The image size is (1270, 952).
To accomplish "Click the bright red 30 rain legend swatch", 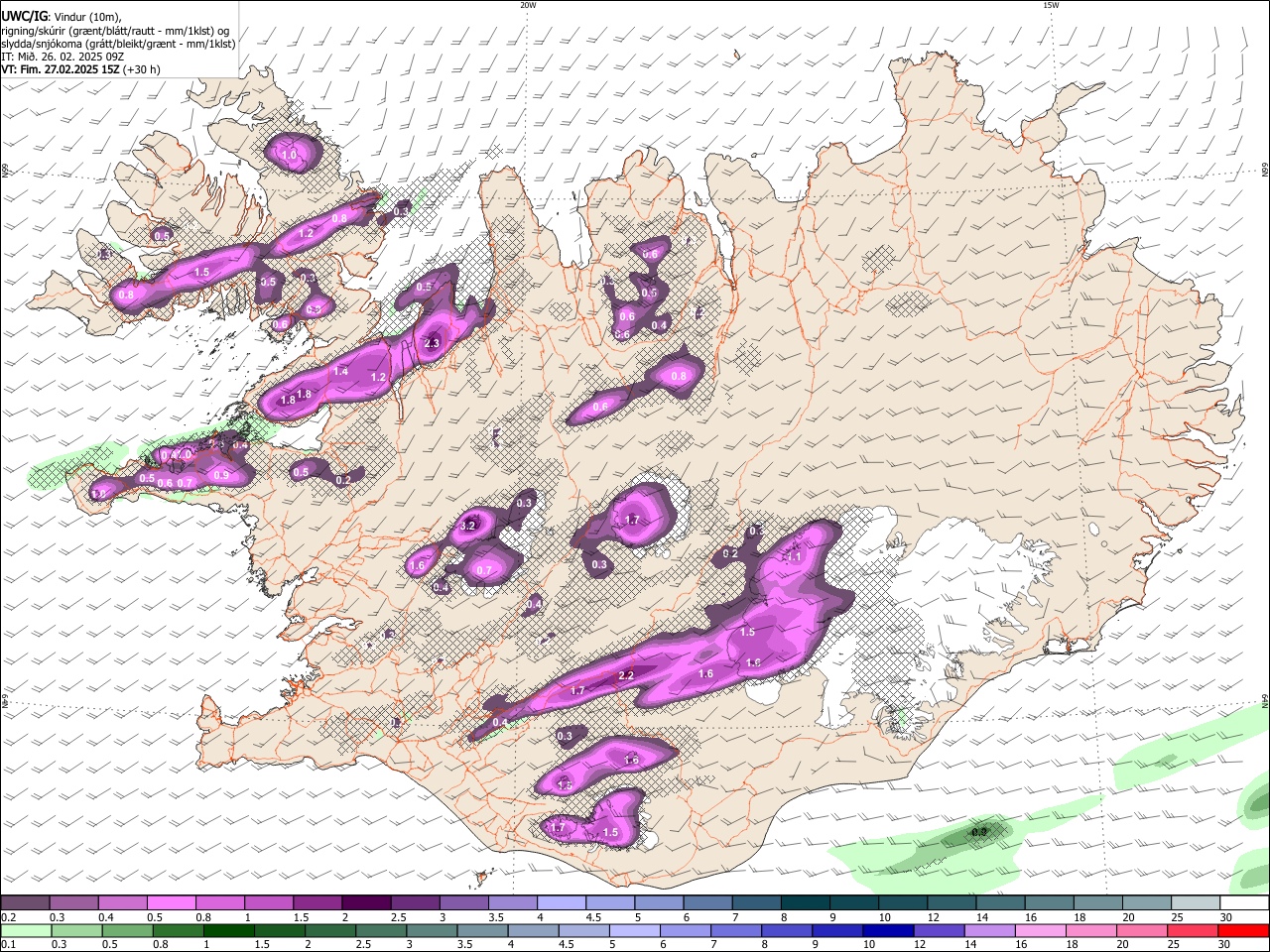I will pyautogui.click(x=1244, y=930).
